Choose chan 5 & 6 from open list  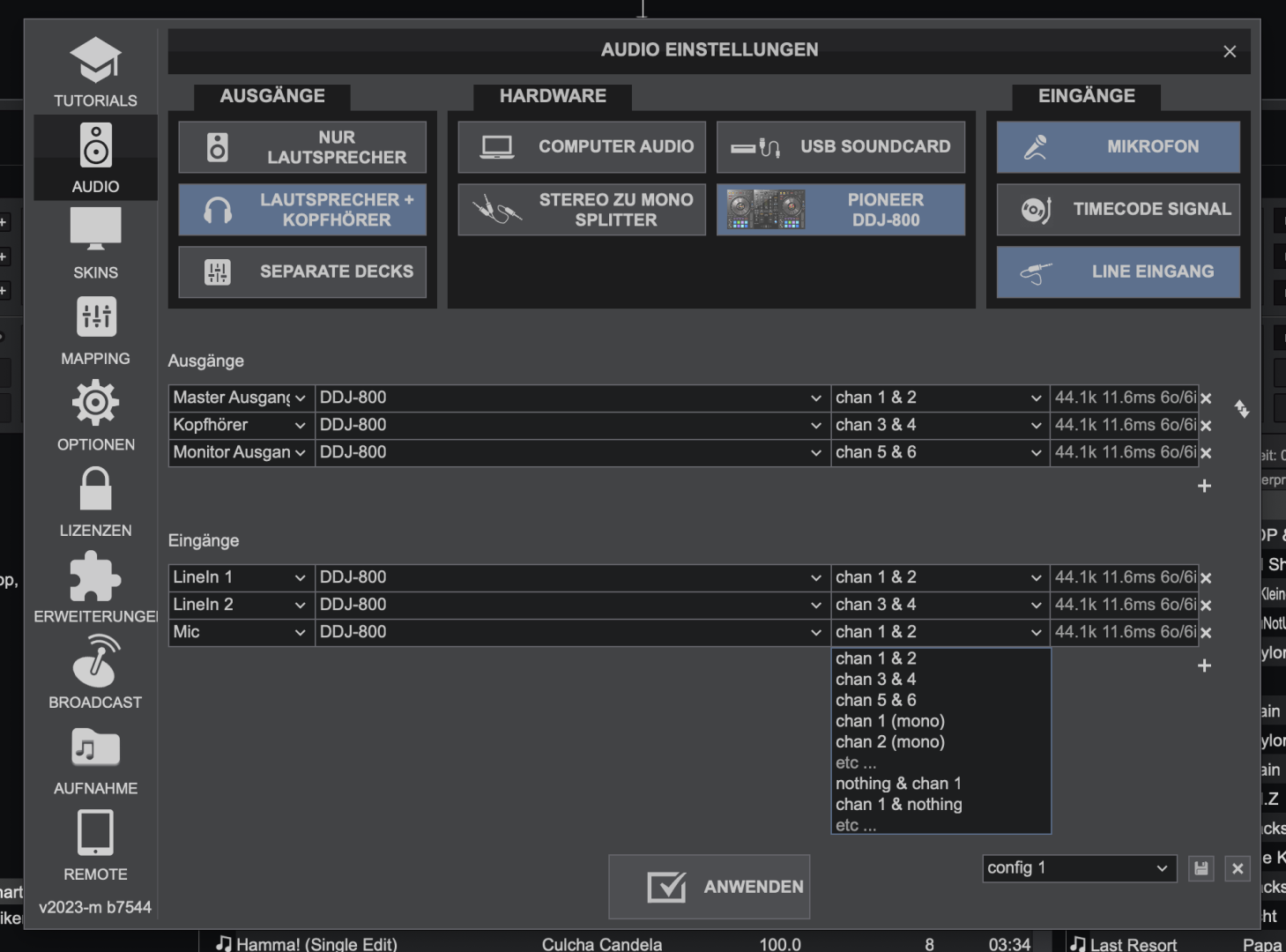(941, 701)
